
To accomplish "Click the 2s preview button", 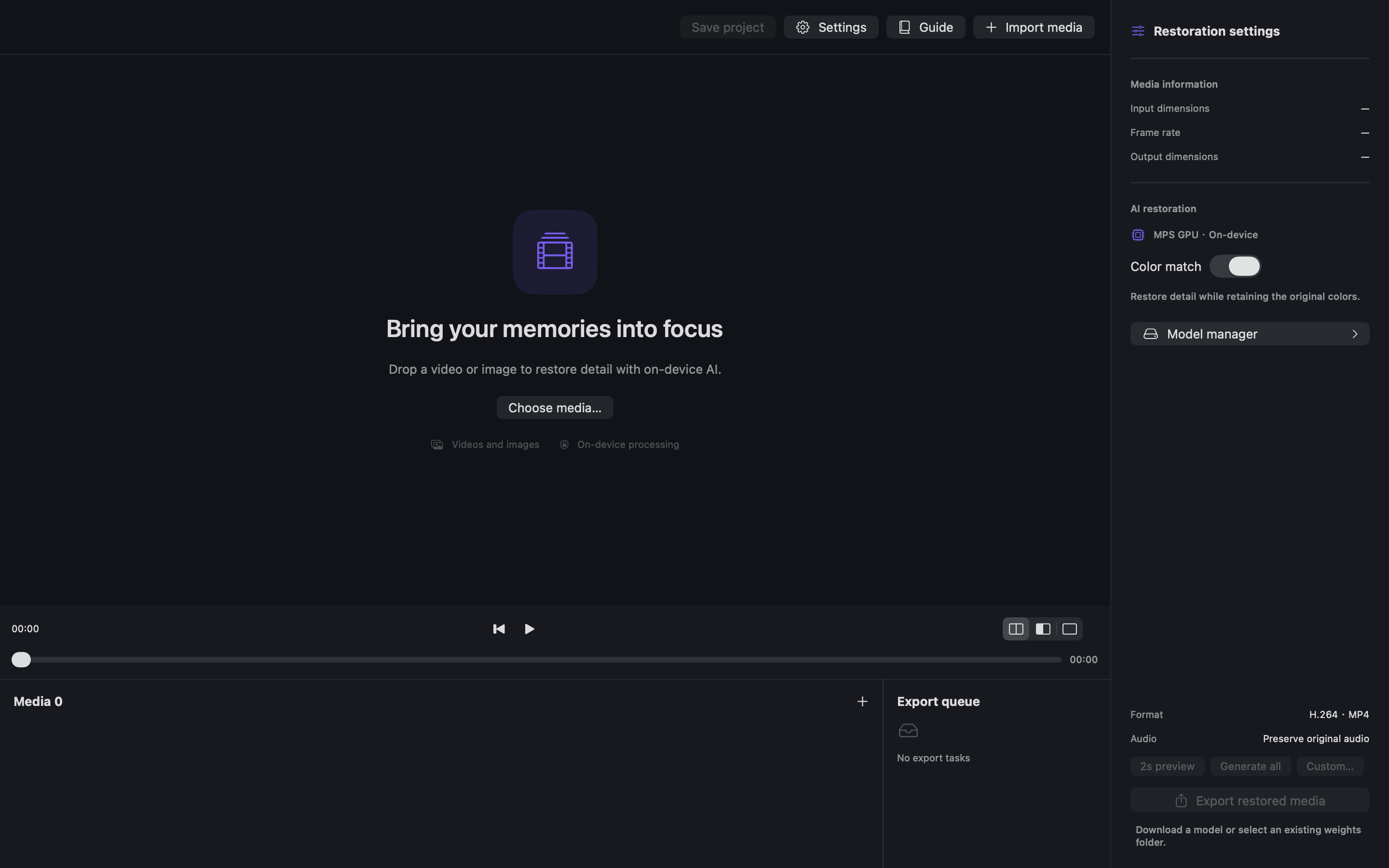I will [1167, 766].
